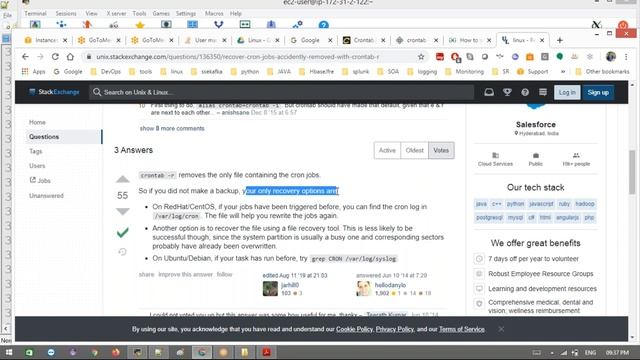640x360 pixels.
Task: Open the Monitoring bookmarks folder
Action: 464,71
